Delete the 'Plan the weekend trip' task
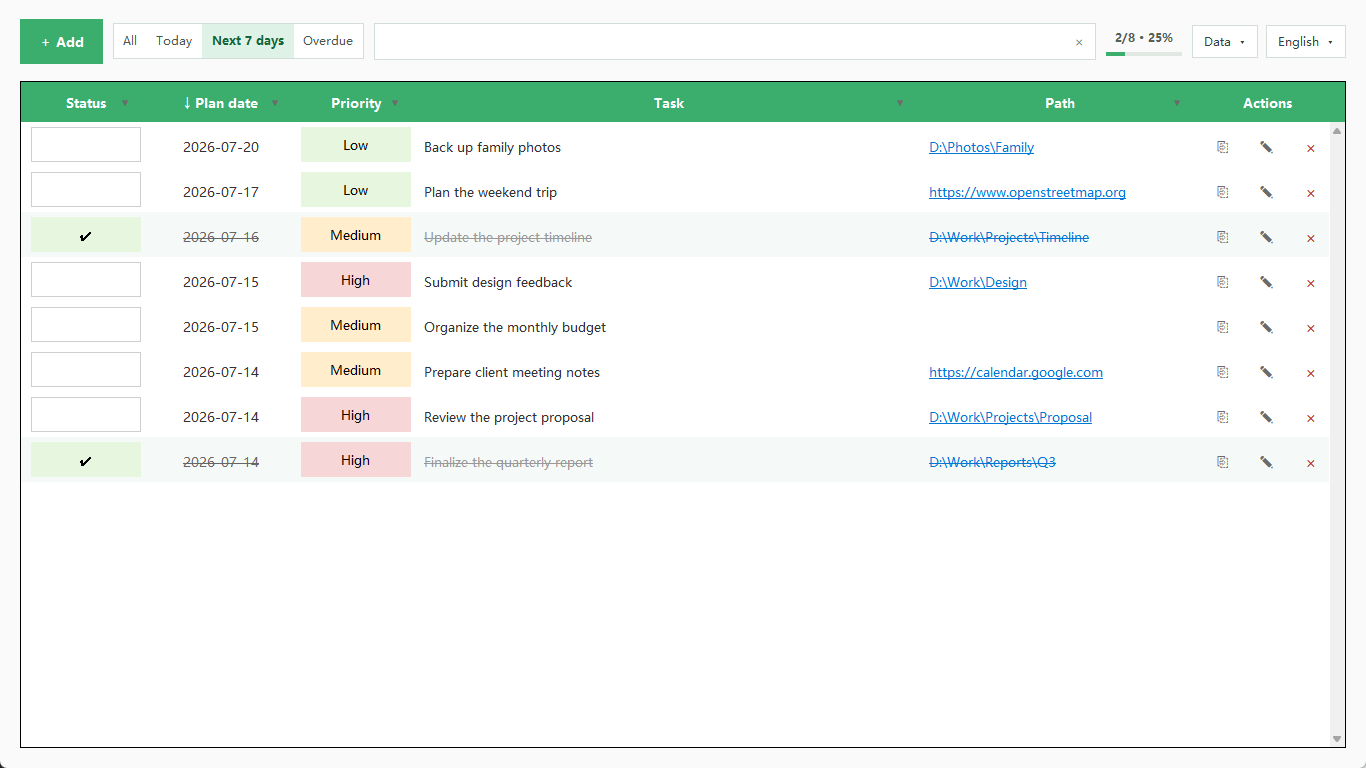Viewport: 1366px width, 768px height. pos(1311,193)
